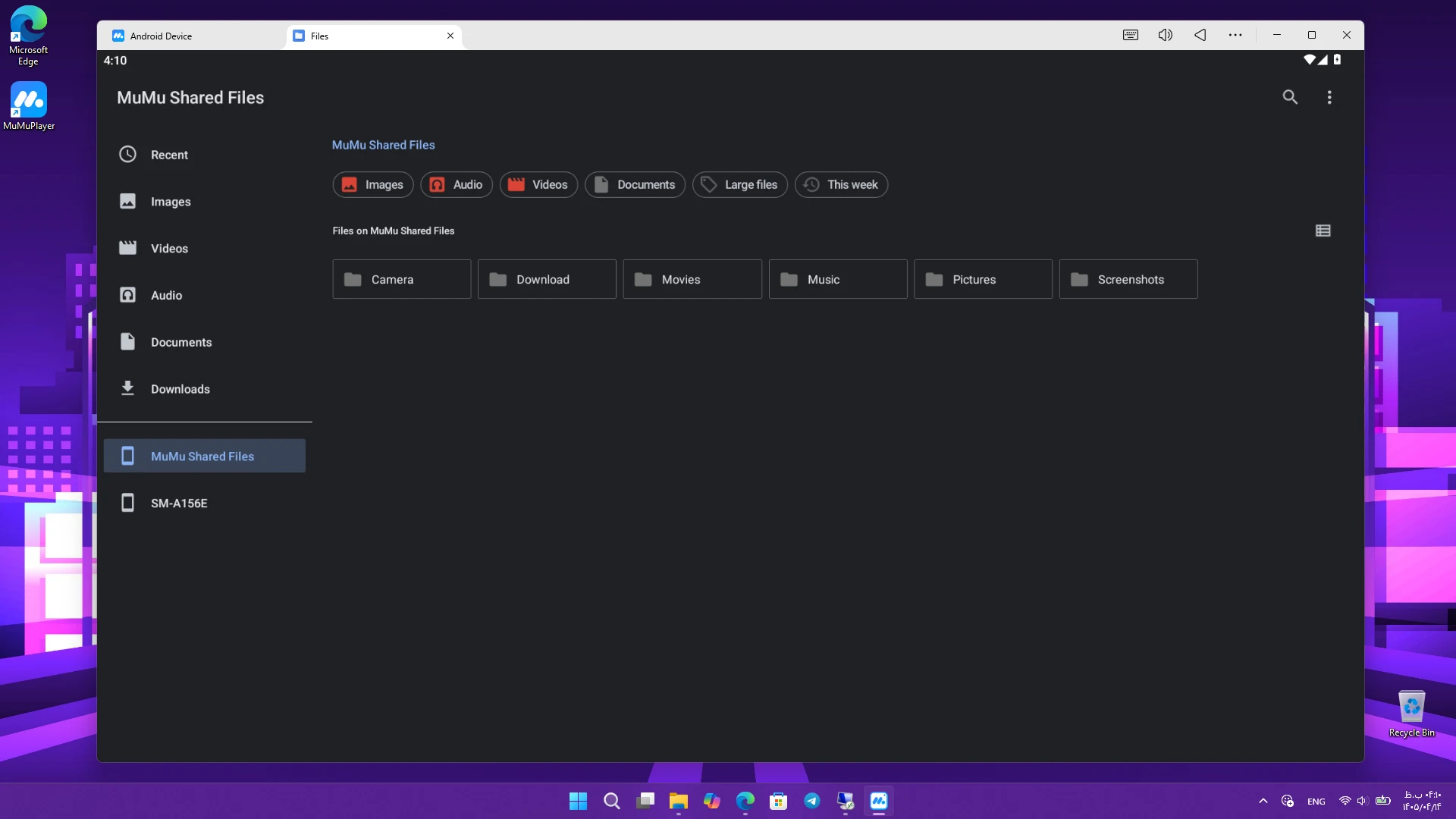Open Wi-Fi network quick settings
Screen dimensions: 1456x819
click(1345, 801)
